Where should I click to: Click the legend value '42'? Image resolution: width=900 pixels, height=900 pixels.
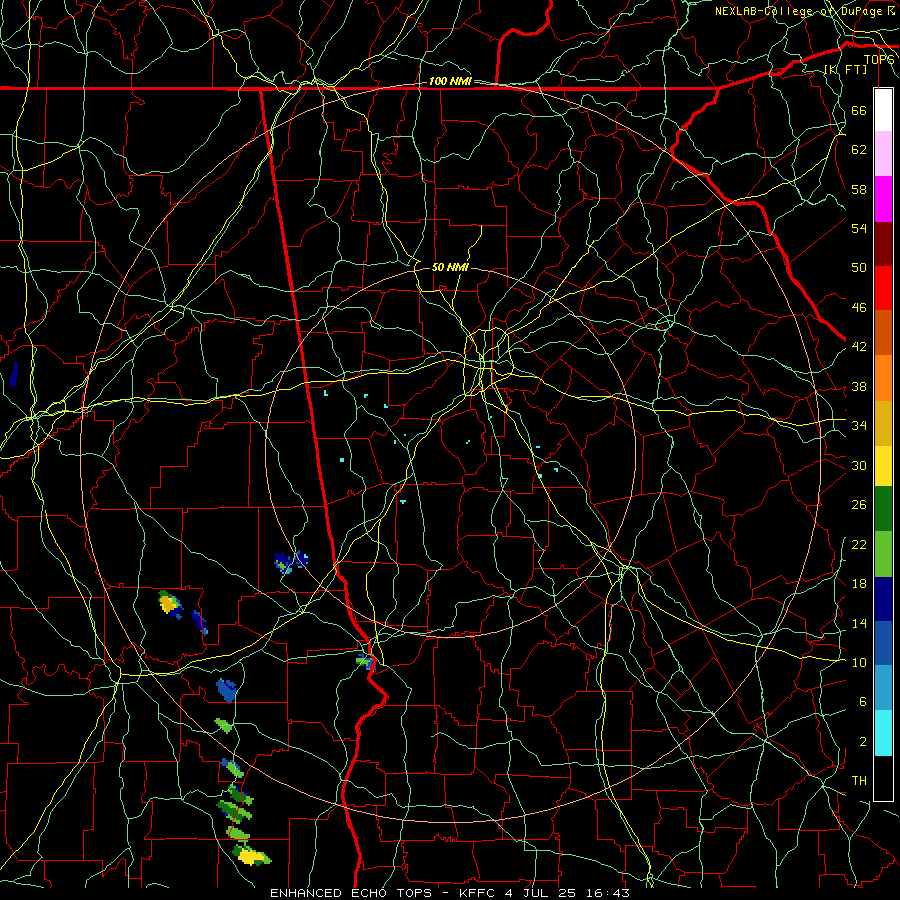click(x=859, y=347)
